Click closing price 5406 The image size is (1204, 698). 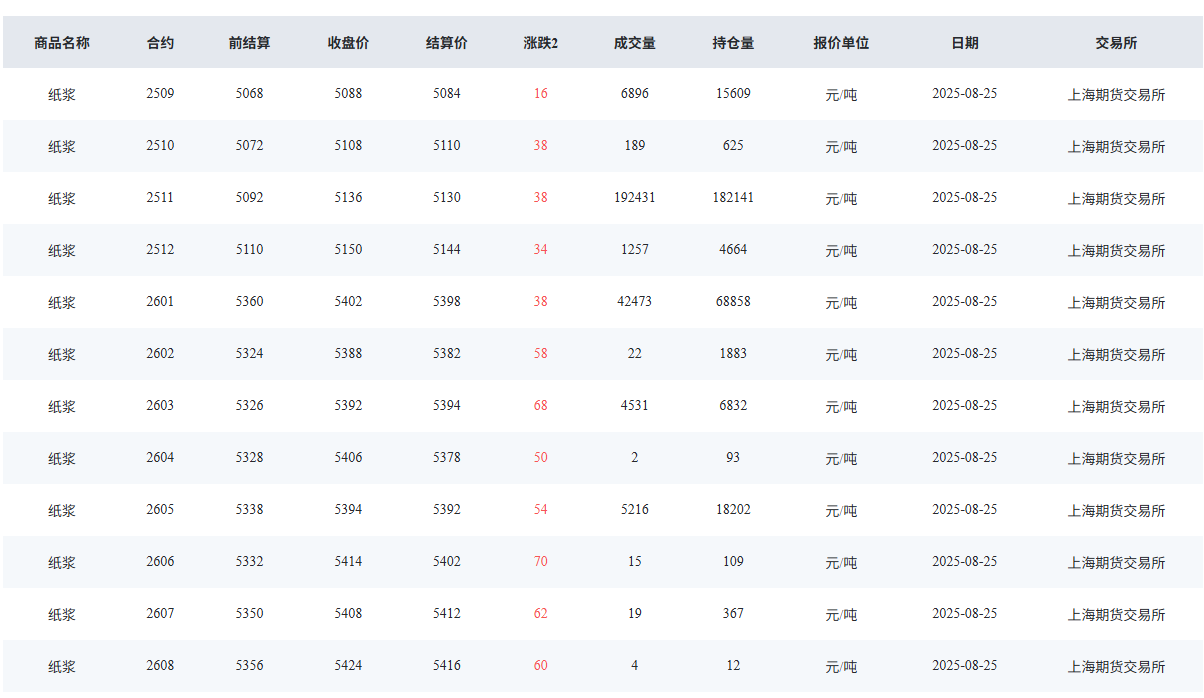pos(349,458)
